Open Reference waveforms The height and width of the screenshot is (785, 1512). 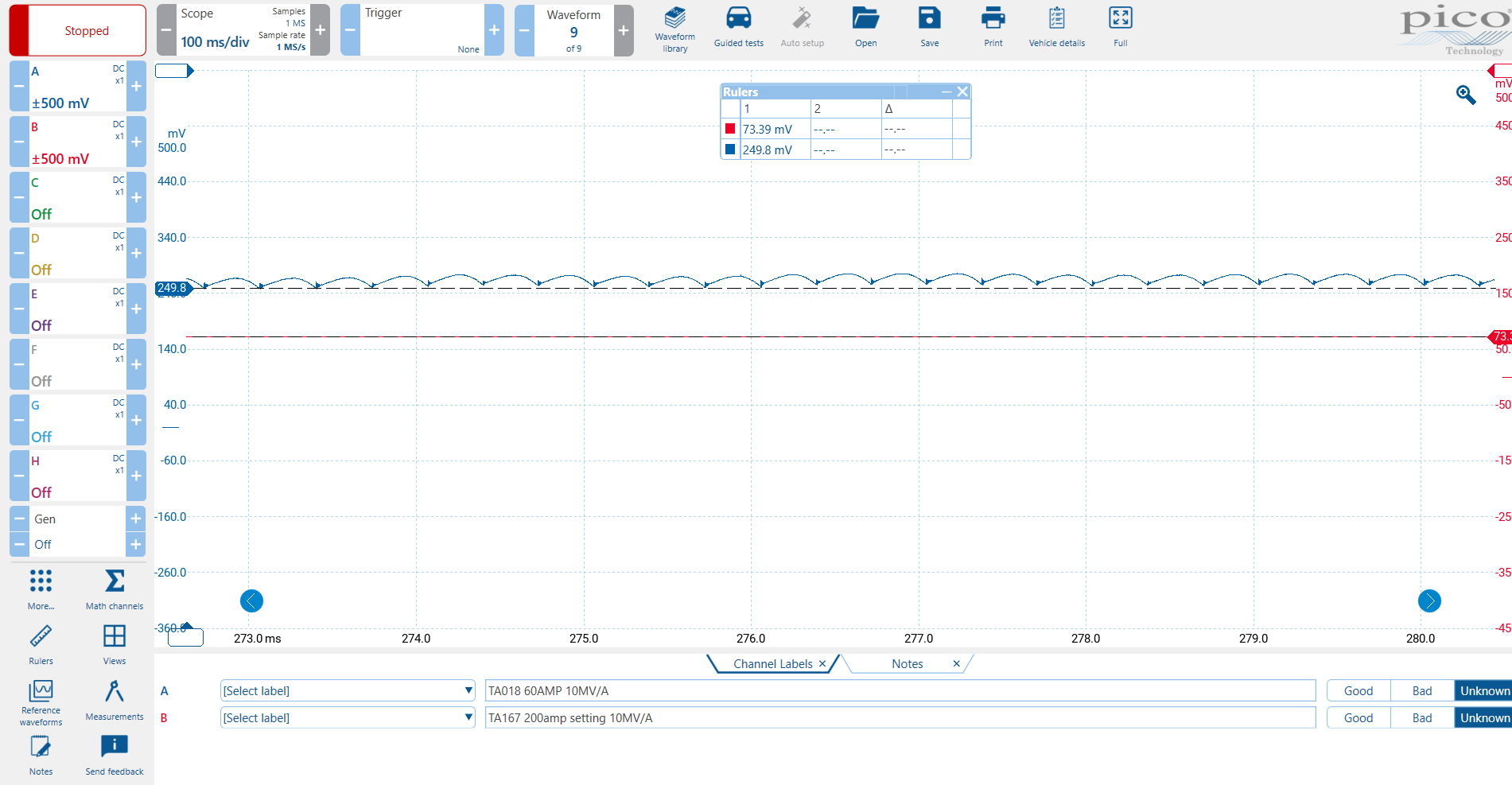[41, 703]
